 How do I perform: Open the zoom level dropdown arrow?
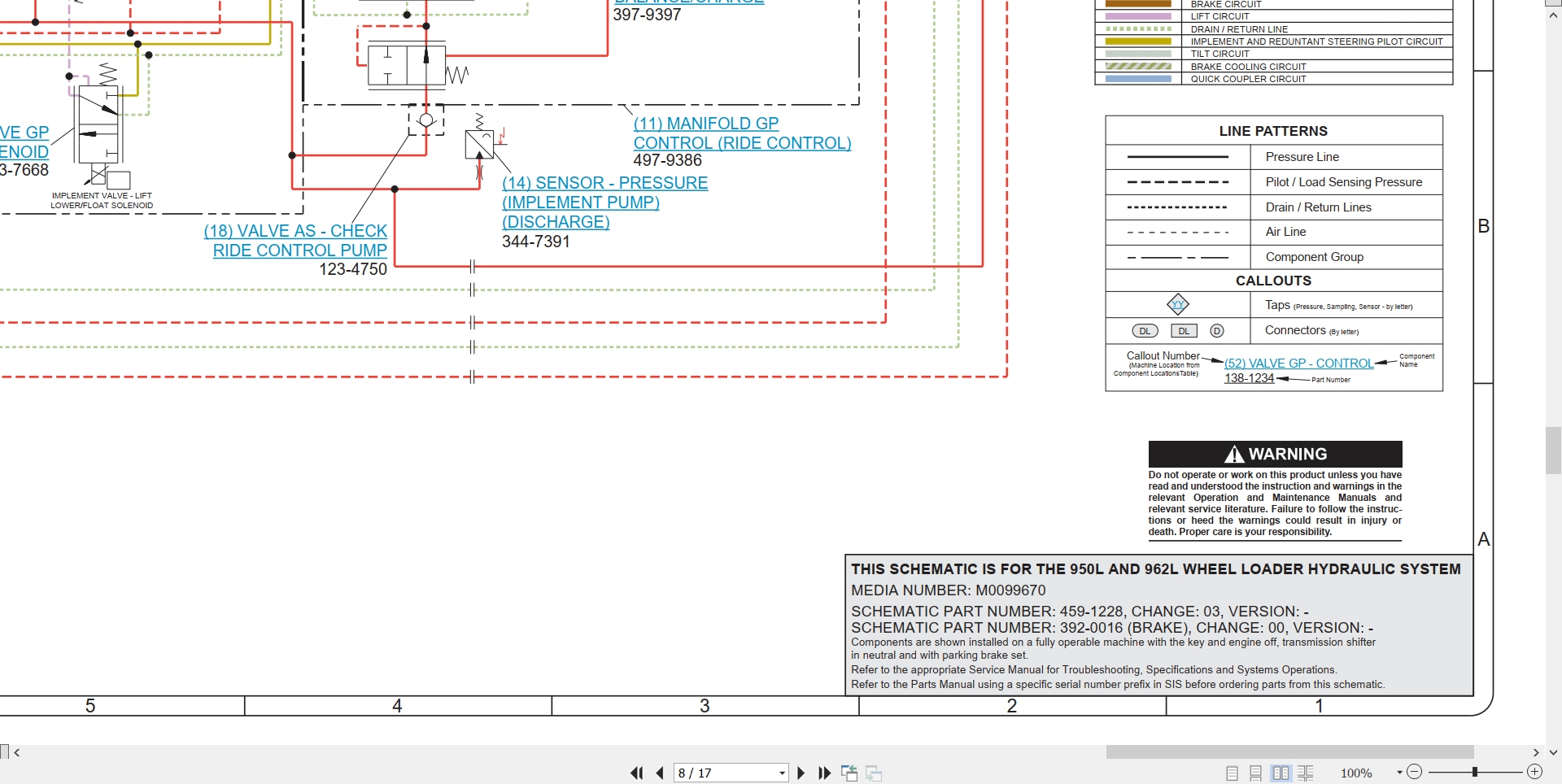point(1399,773)
